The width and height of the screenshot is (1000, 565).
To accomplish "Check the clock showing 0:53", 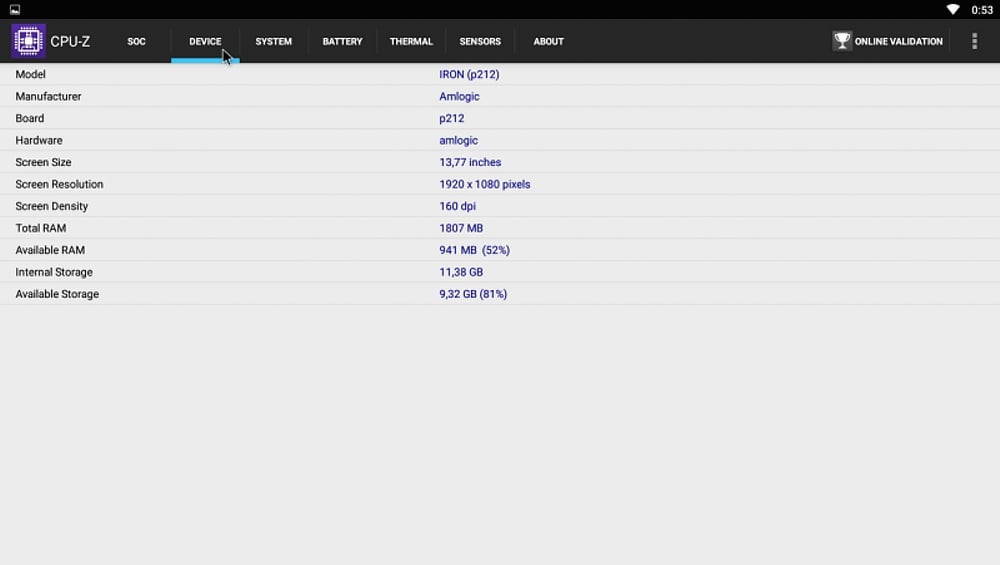I will point(982,10).
